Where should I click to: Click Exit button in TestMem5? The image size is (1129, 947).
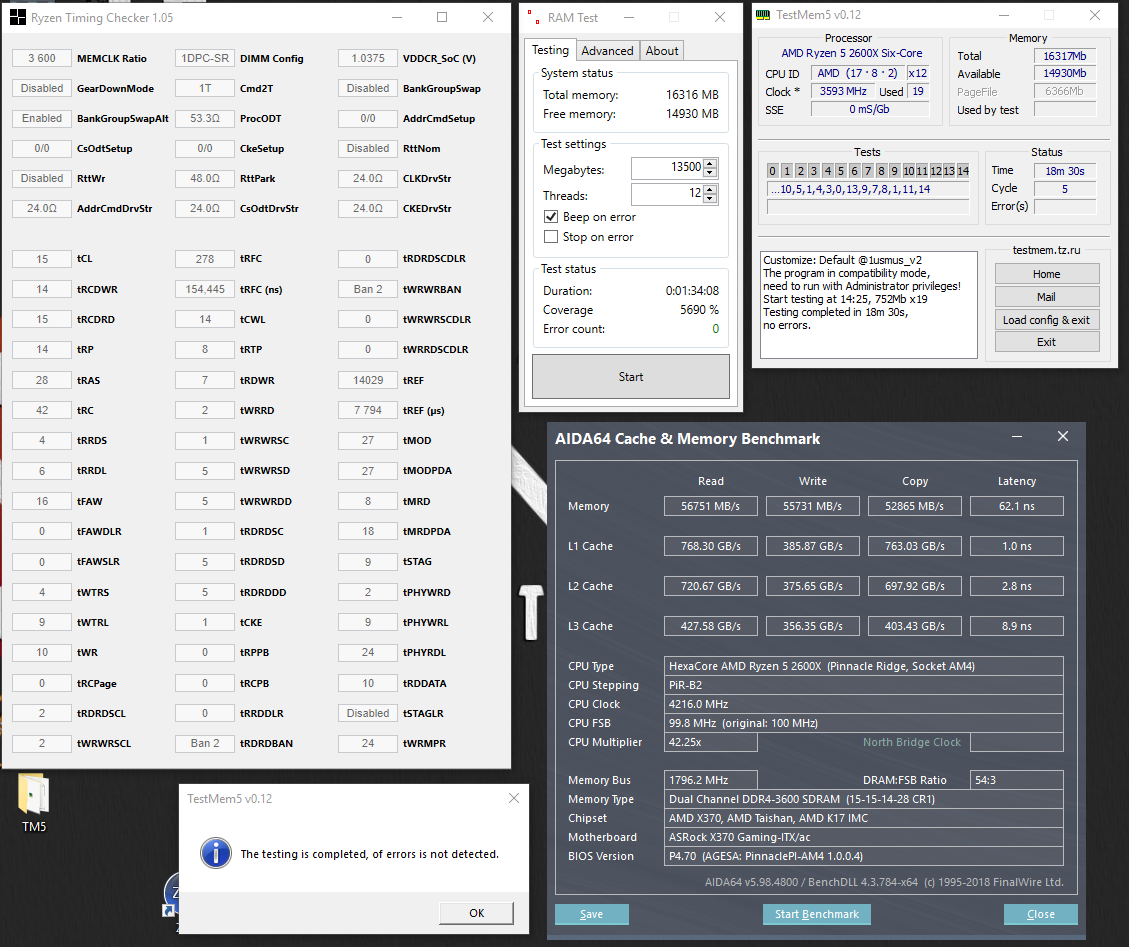tap(1047, 342)
